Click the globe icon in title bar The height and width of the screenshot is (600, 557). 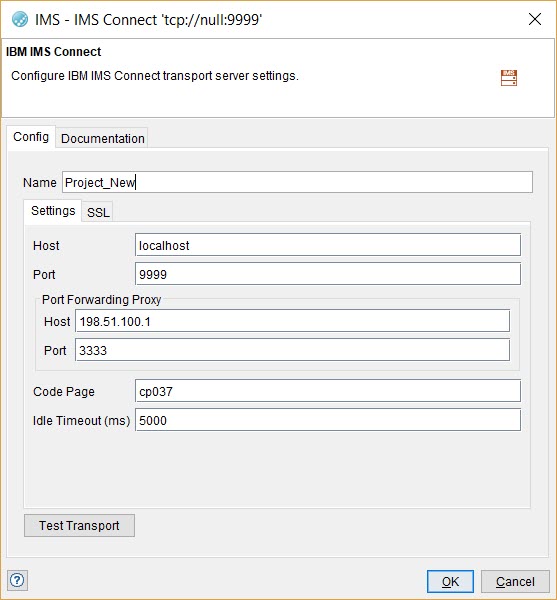[20, 19]
